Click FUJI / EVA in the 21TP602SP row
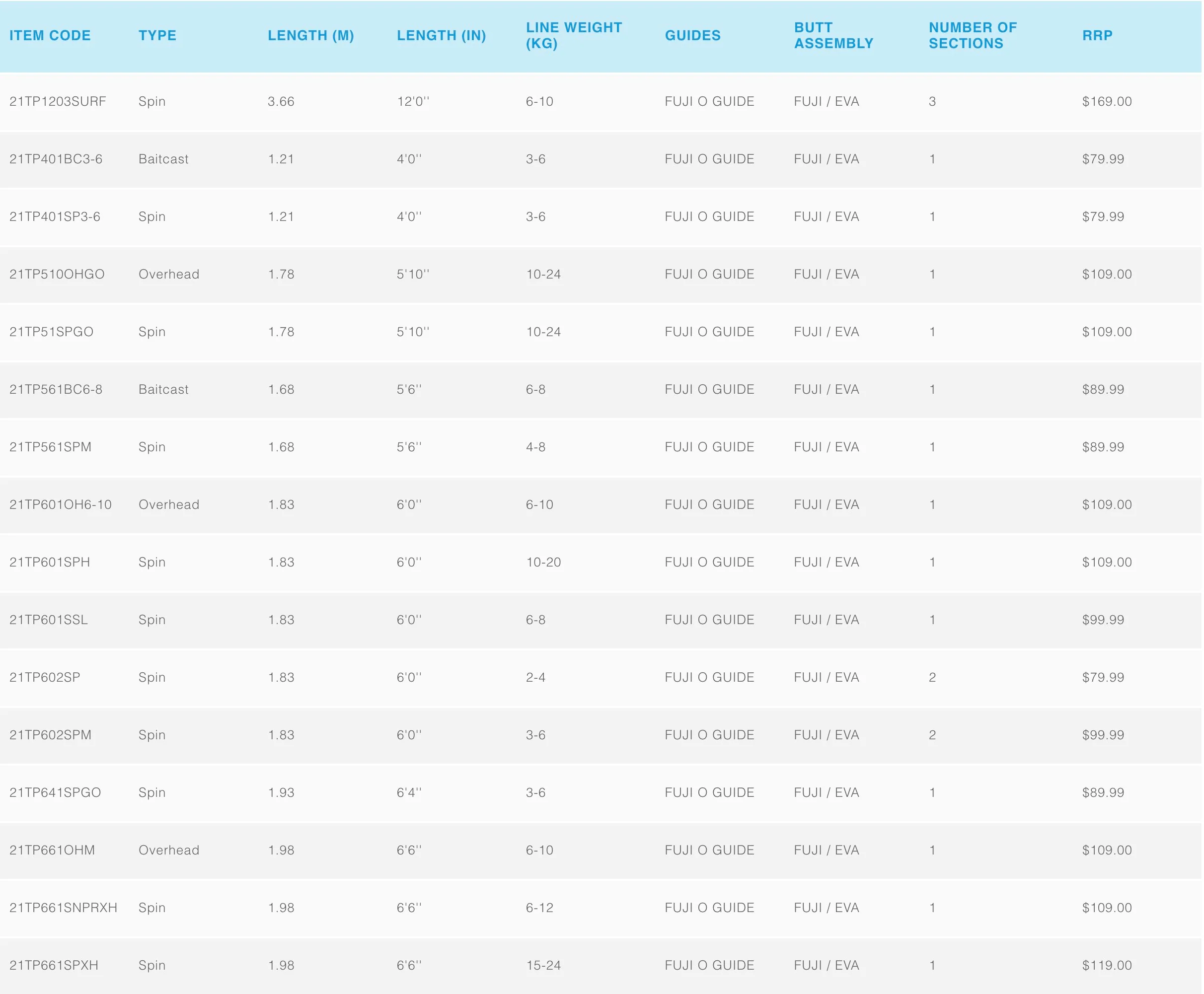The width and height of the screenshot is (1204, 994). 827,677
